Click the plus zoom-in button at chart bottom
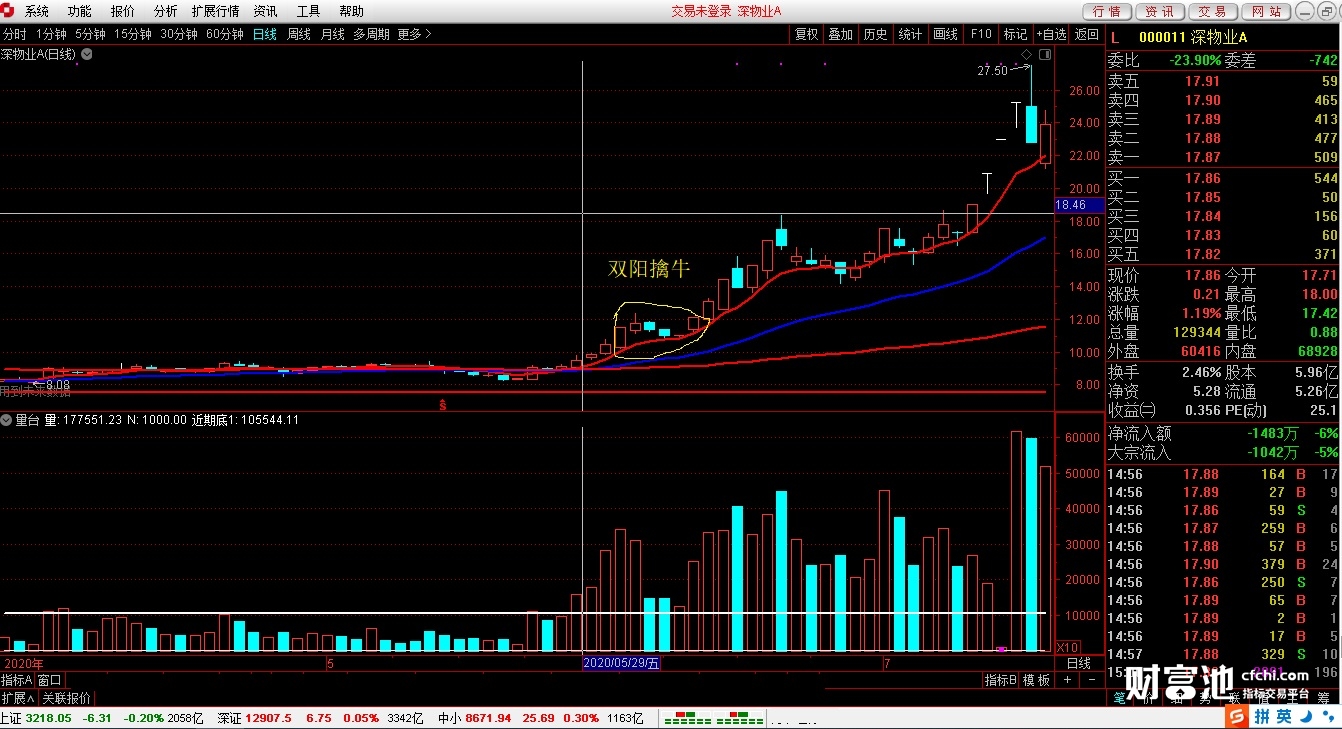Screen dimensions: 1342x729 point(1067,680)
